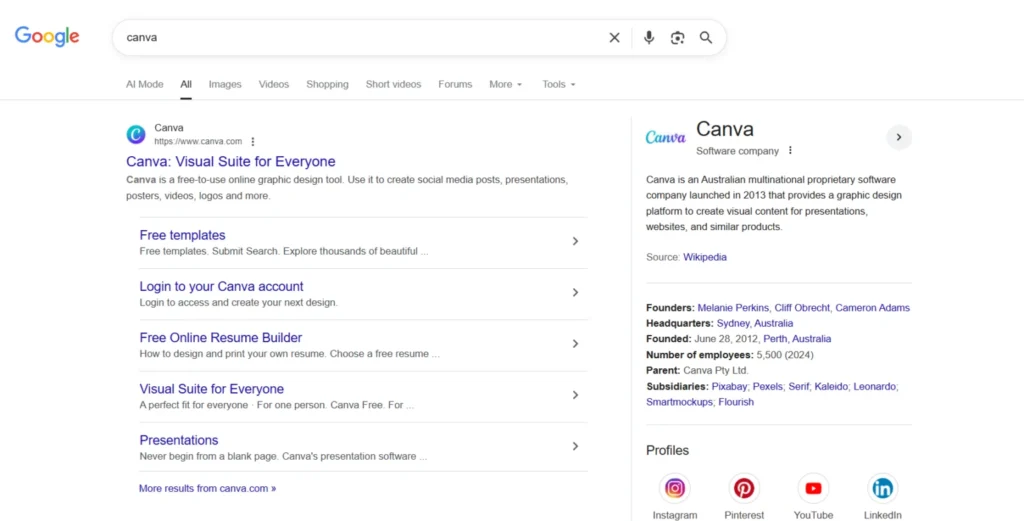Click the https://www.canva.com URL text

coord(198,142)
